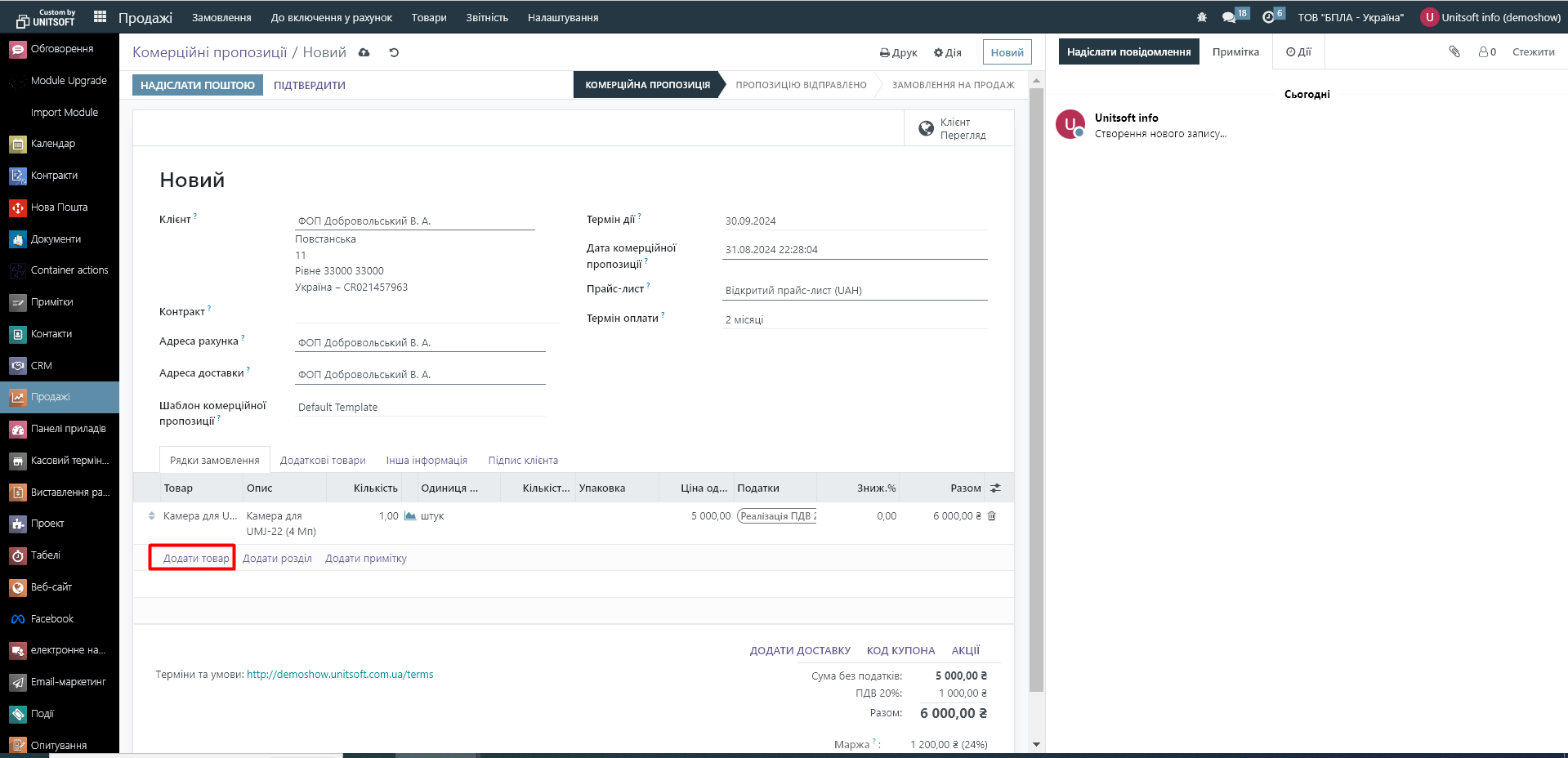Open the Звітність menu
This screenshot has width=1568, height=758.
click(x=487, y=17)
